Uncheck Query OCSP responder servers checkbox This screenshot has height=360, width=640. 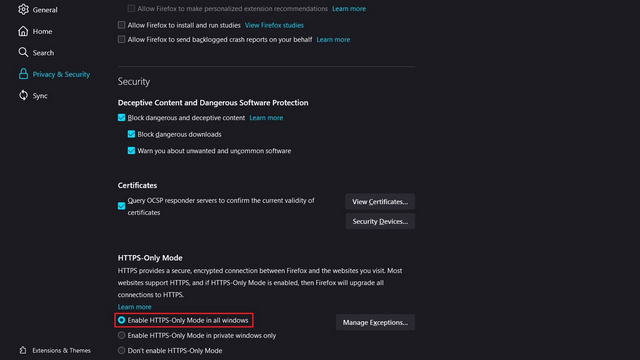pos(122,206)
